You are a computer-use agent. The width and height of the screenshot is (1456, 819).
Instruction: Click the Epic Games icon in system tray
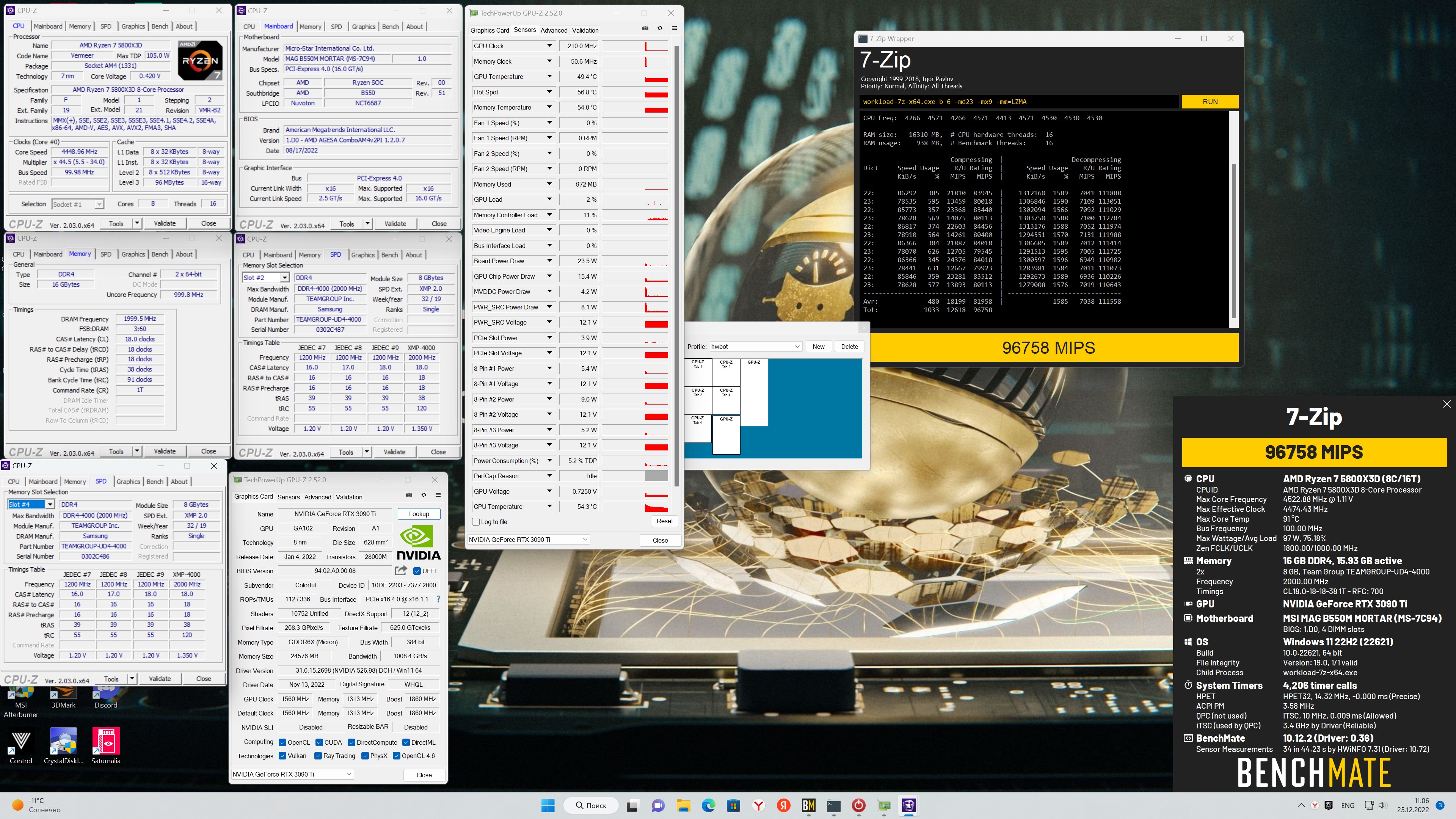coord(1329,805)
